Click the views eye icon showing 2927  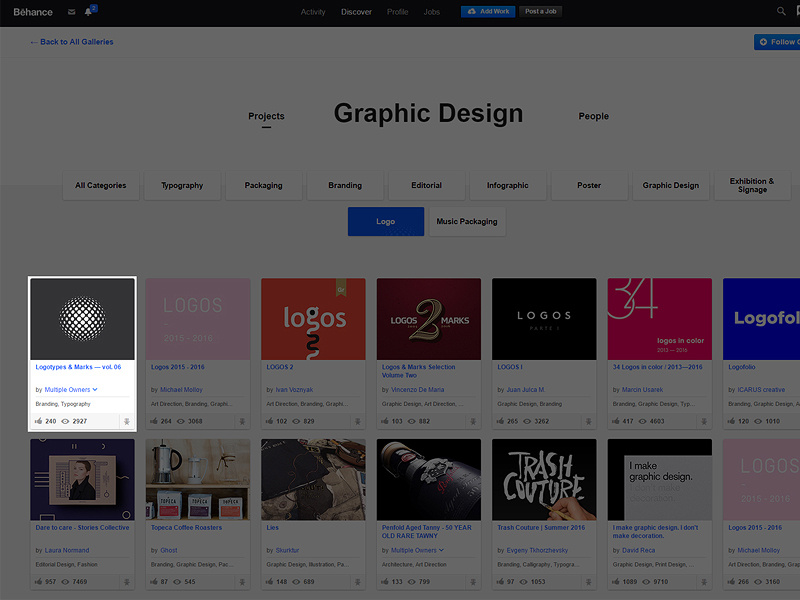point(65,421)
